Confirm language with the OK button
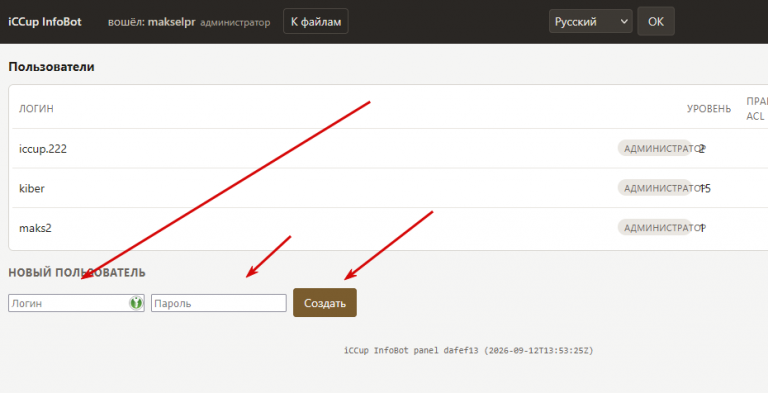The image size is (768, 393). [656, 22]
